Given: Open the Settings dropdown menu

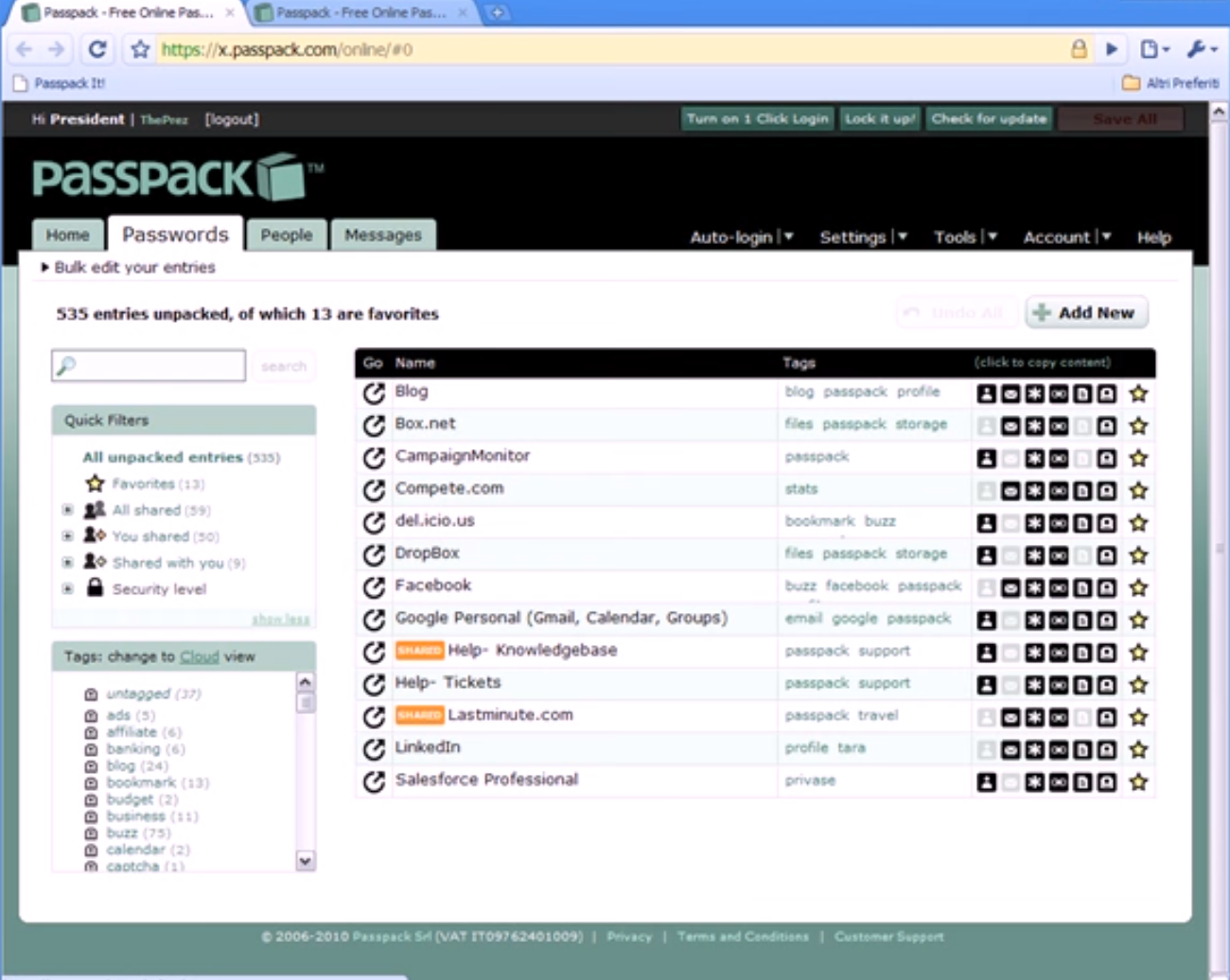Looking at the screenshot, I should click(862, 237).
